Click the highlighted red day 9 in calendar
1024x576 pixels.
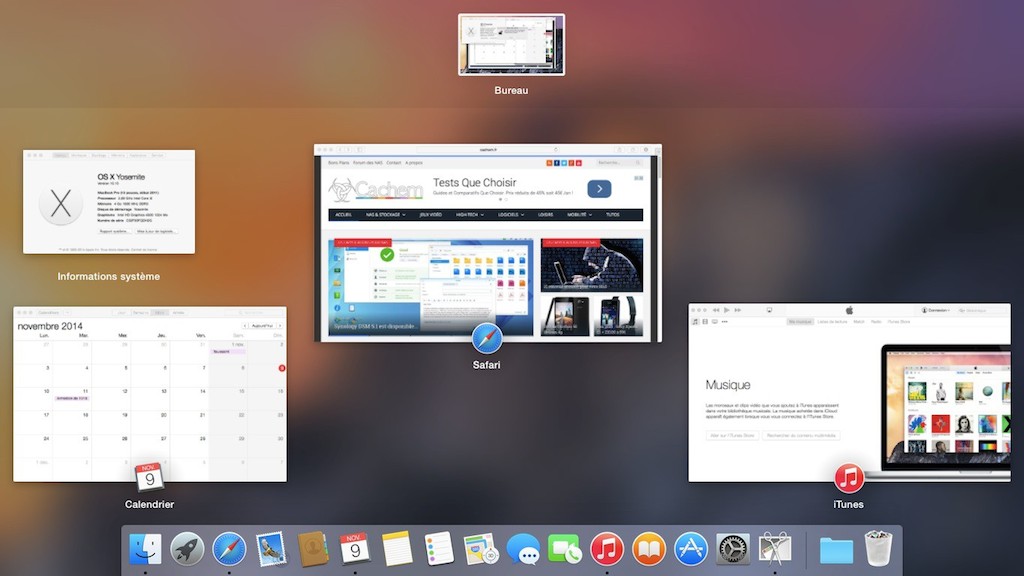[x=282, y=368]
